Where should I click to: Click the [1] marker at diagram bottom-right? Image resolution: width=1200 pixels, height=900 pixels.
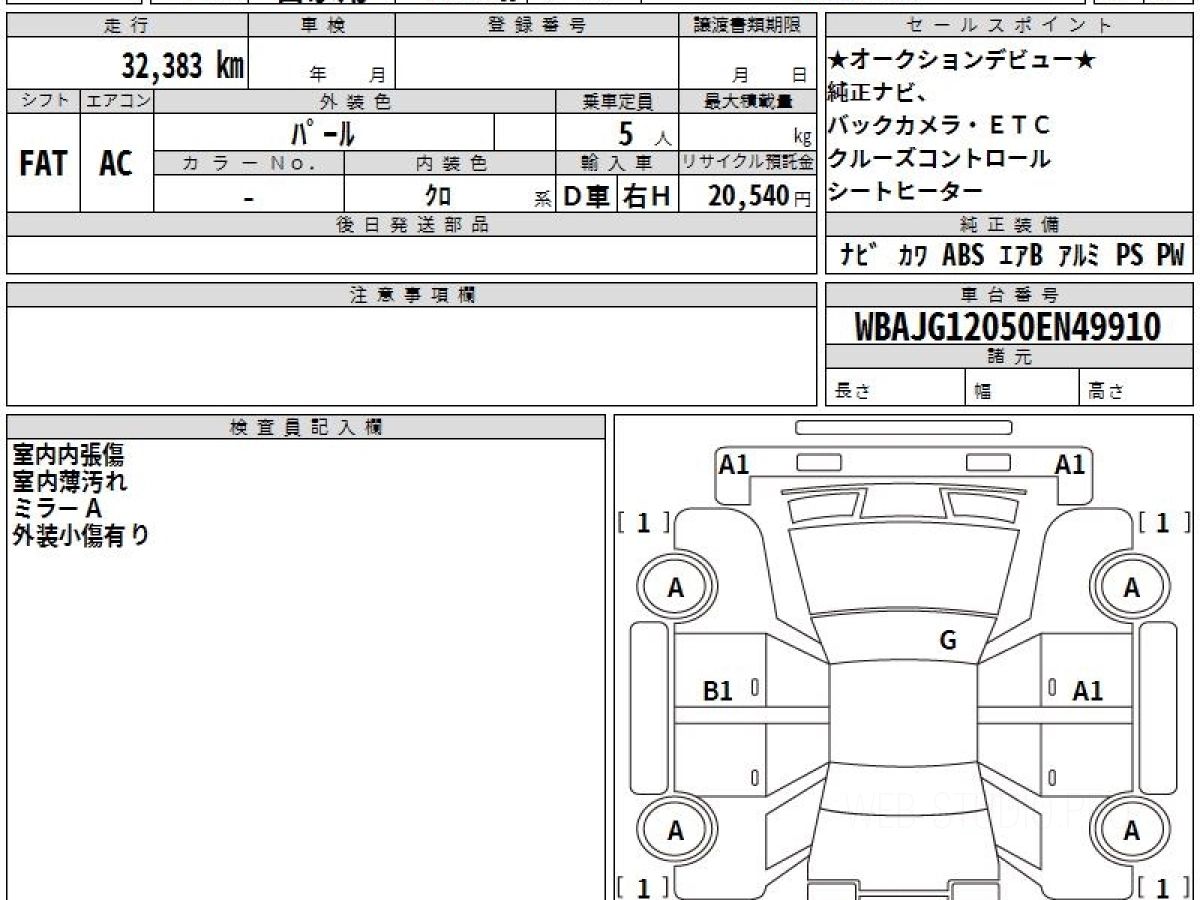[1163, 887]
